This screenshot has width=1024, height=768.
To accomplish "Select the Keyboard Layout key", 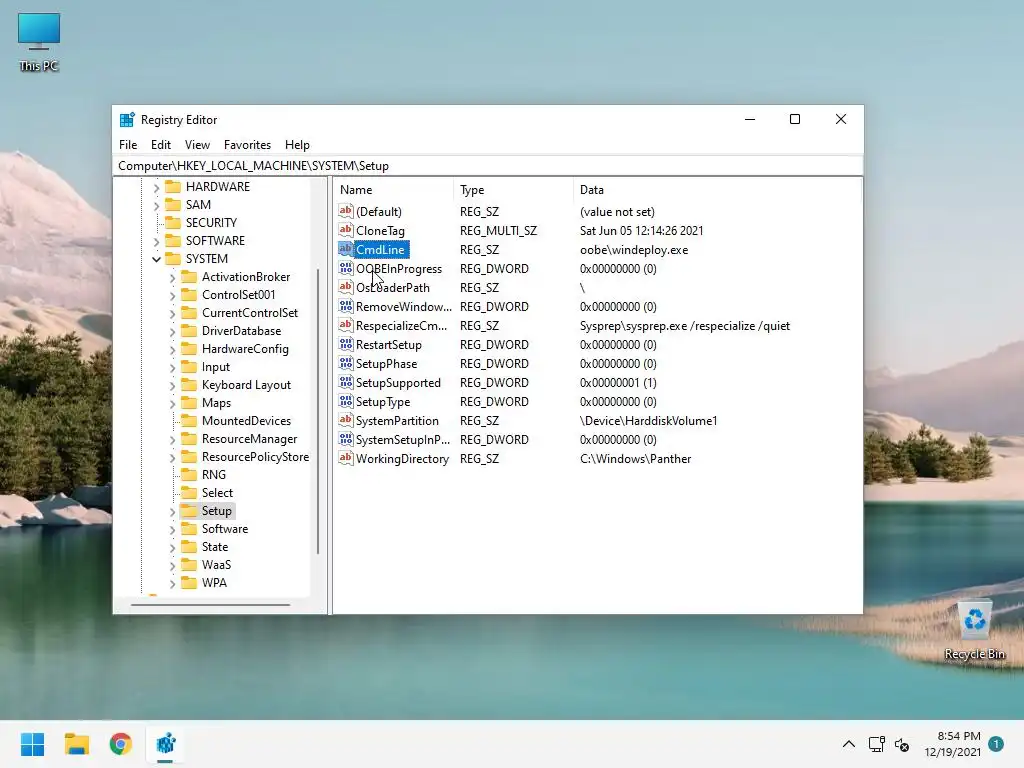I will 246,385.
